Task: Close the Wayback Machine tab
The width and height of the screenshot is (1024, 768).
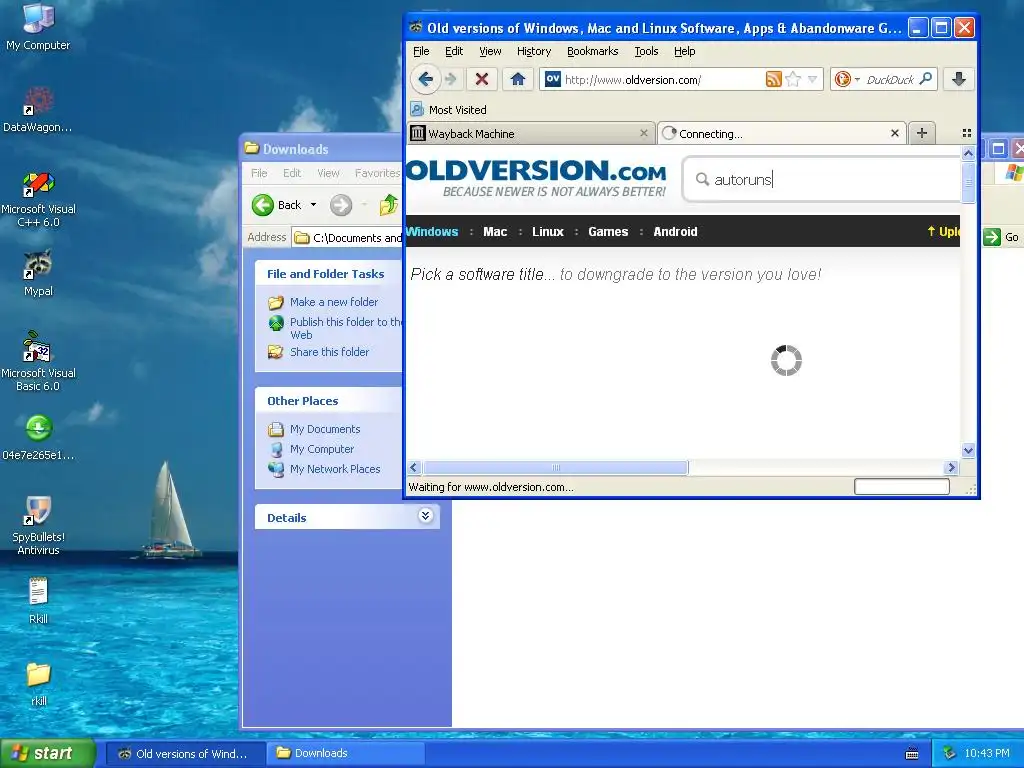Action: (643, 133)
